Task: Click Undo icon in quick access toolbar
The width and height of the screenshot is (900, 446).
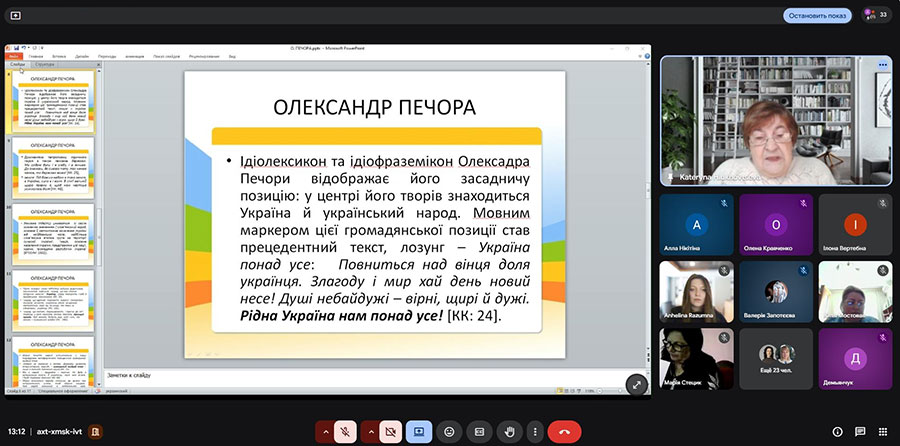Action: tap(23, 48)
